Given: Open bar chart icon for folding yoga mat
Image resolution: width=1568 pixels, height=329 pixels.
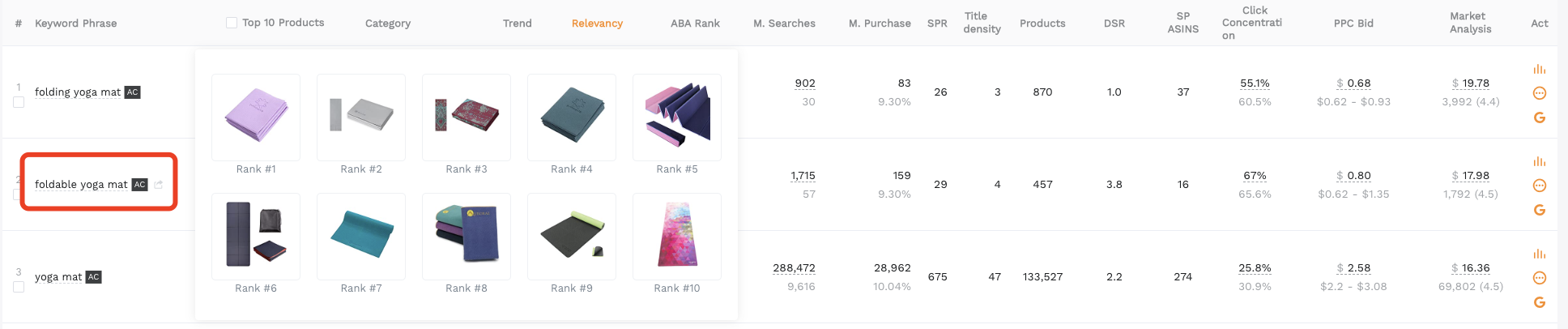Looking at the screenshot, I should click(x=1540, y=70).
